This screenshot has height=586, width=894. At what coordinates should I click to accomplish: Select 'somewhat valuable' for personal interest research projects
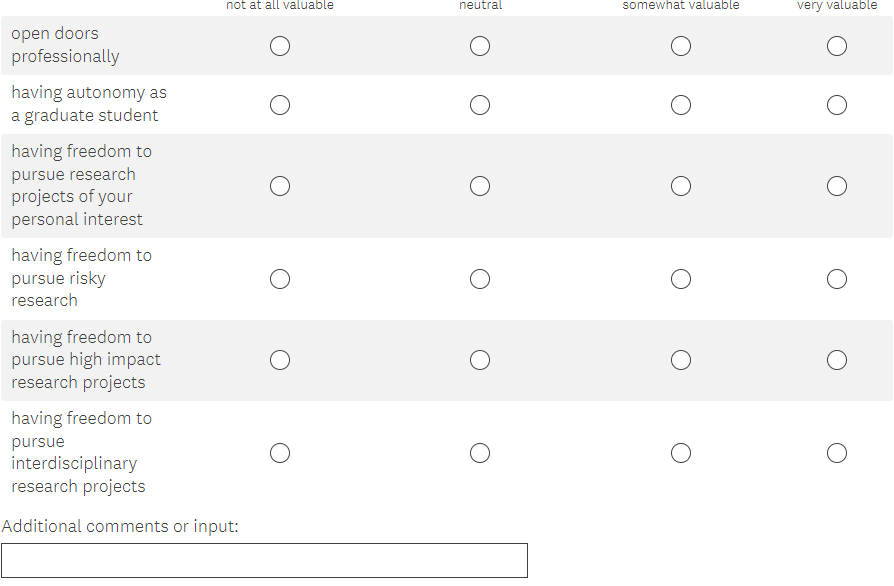pos(681,186)
